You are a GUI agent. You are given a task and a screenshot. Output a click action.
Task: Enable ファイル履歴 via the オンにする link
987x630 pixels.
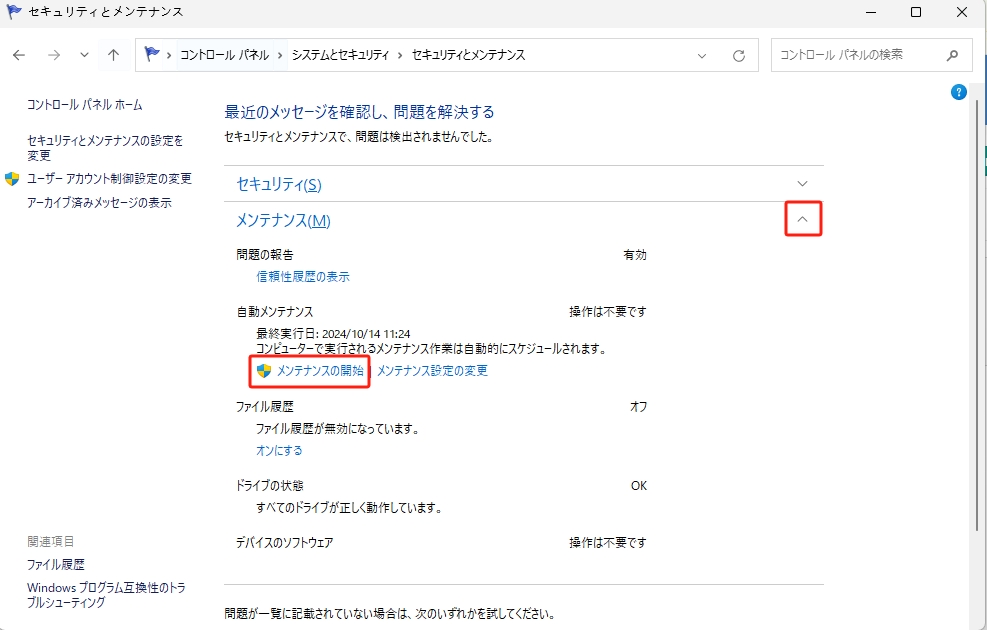point(278,450)
